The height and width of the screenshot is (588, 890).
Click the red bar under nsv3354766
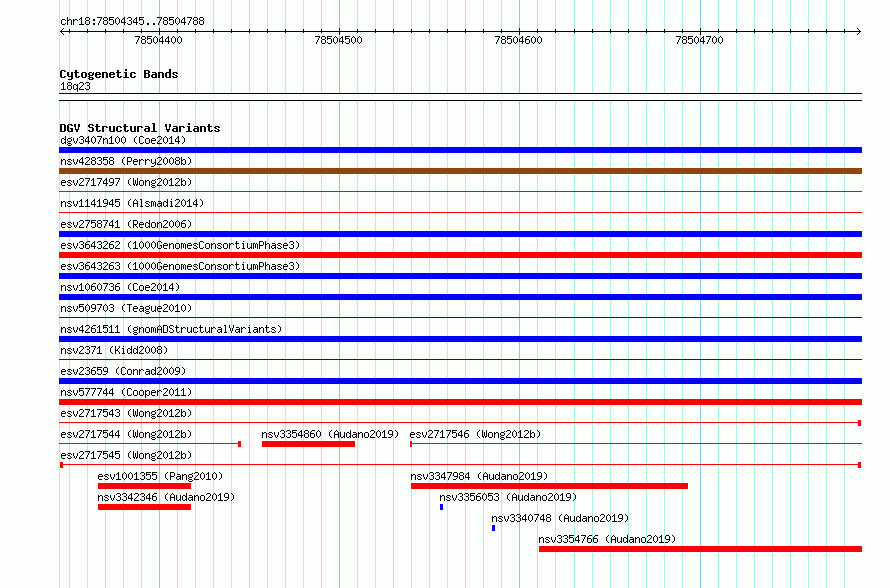point(700,549)
